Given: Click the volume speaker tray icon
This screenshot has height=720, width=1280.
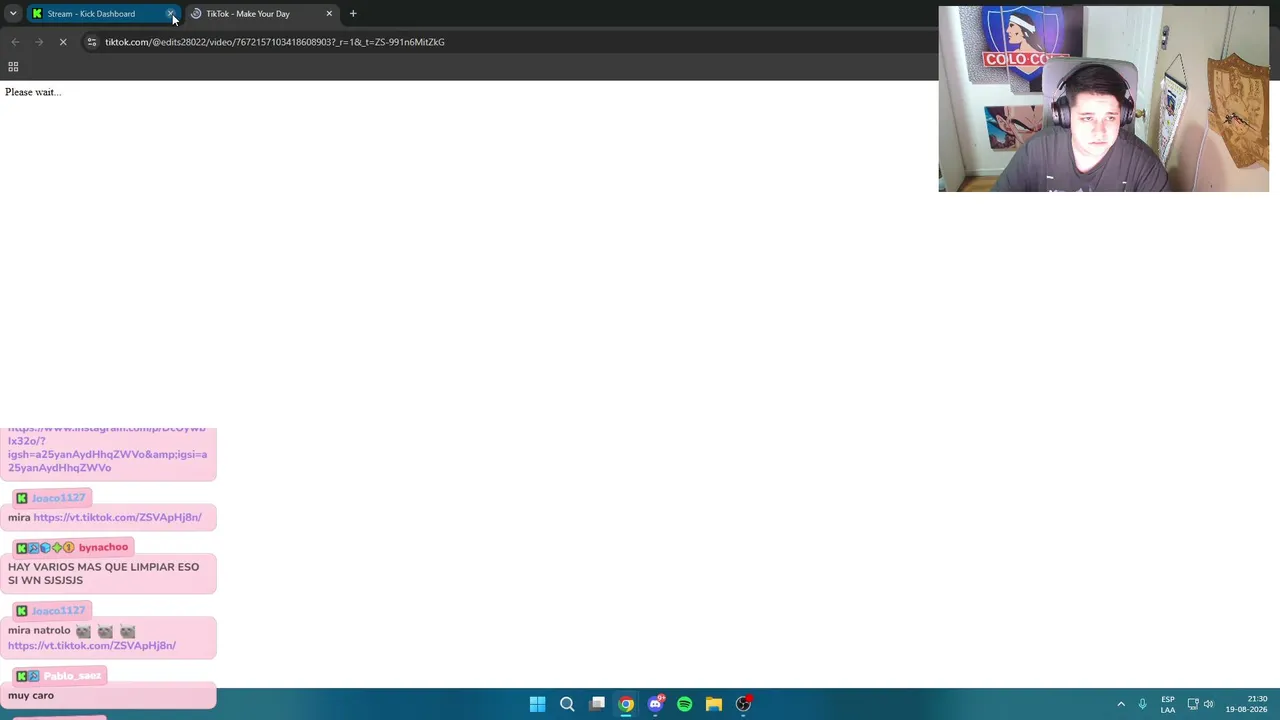Looking at the screenshot, I should (1208, 704).
